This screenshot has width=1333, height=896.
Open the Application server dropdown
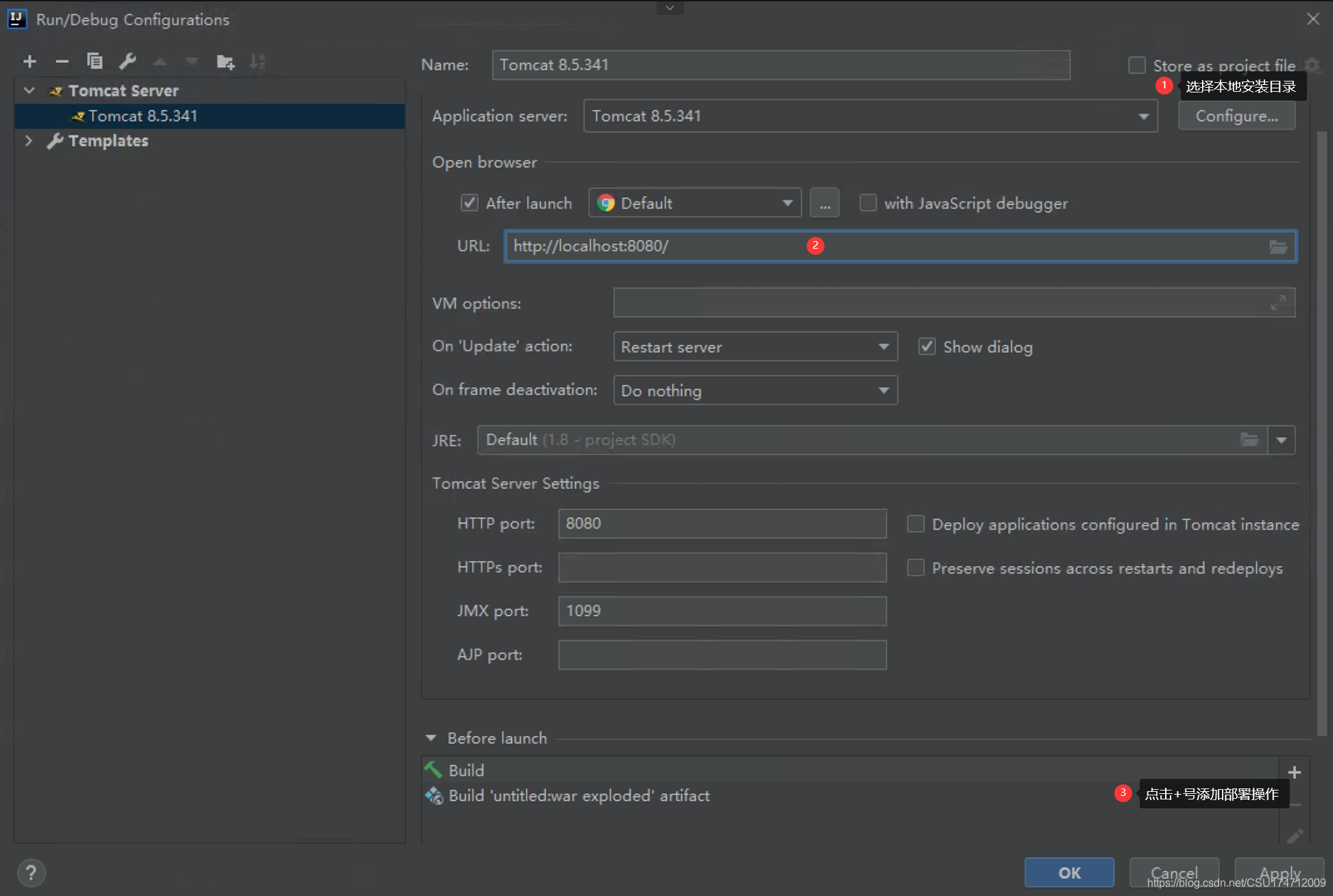click(x=870, y=116)
